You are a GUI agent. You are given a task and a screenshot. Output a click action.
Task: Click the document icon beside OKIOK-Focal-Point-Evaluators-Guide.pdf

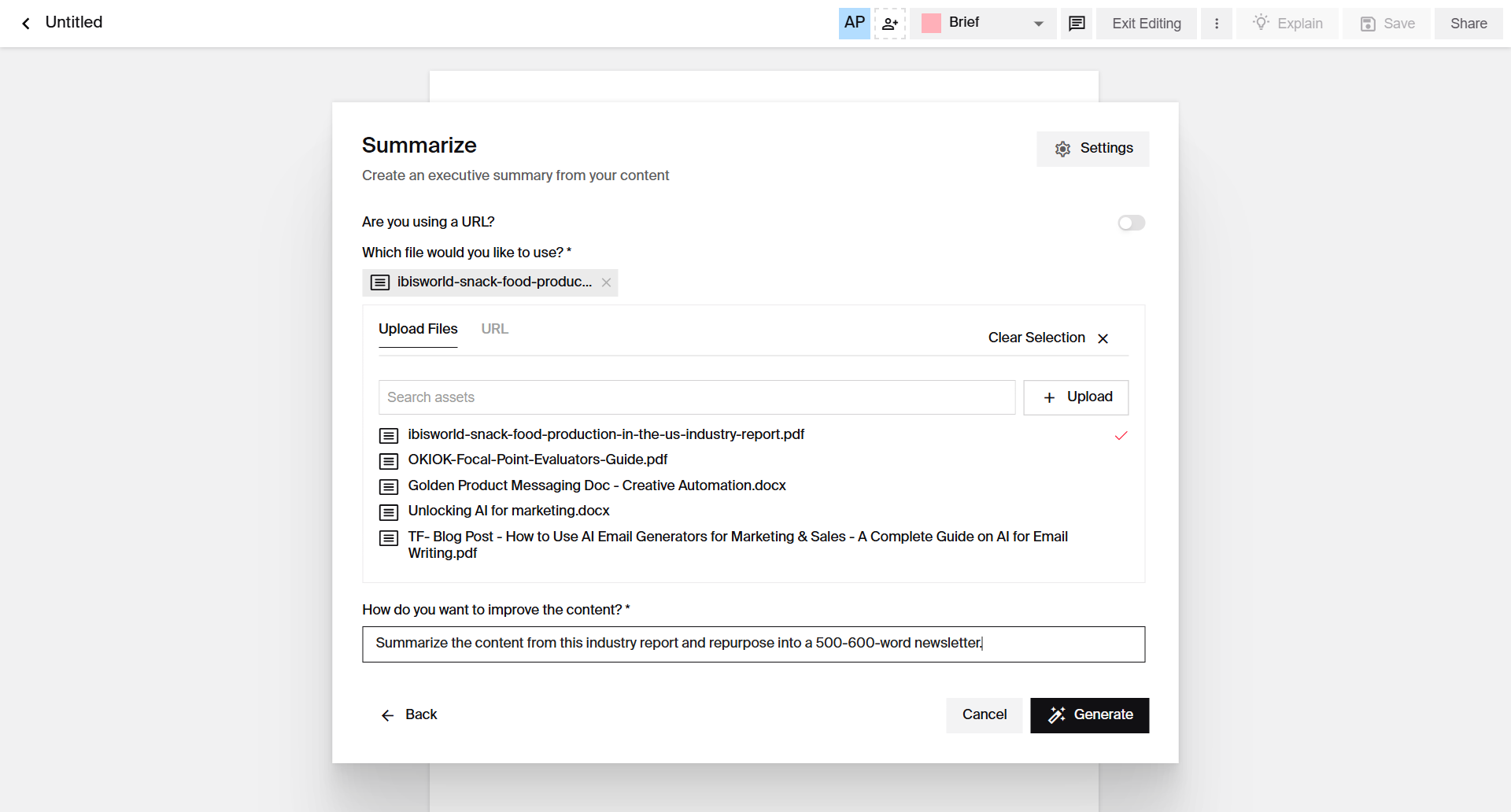pyautogui.click(x=388, y=461)
